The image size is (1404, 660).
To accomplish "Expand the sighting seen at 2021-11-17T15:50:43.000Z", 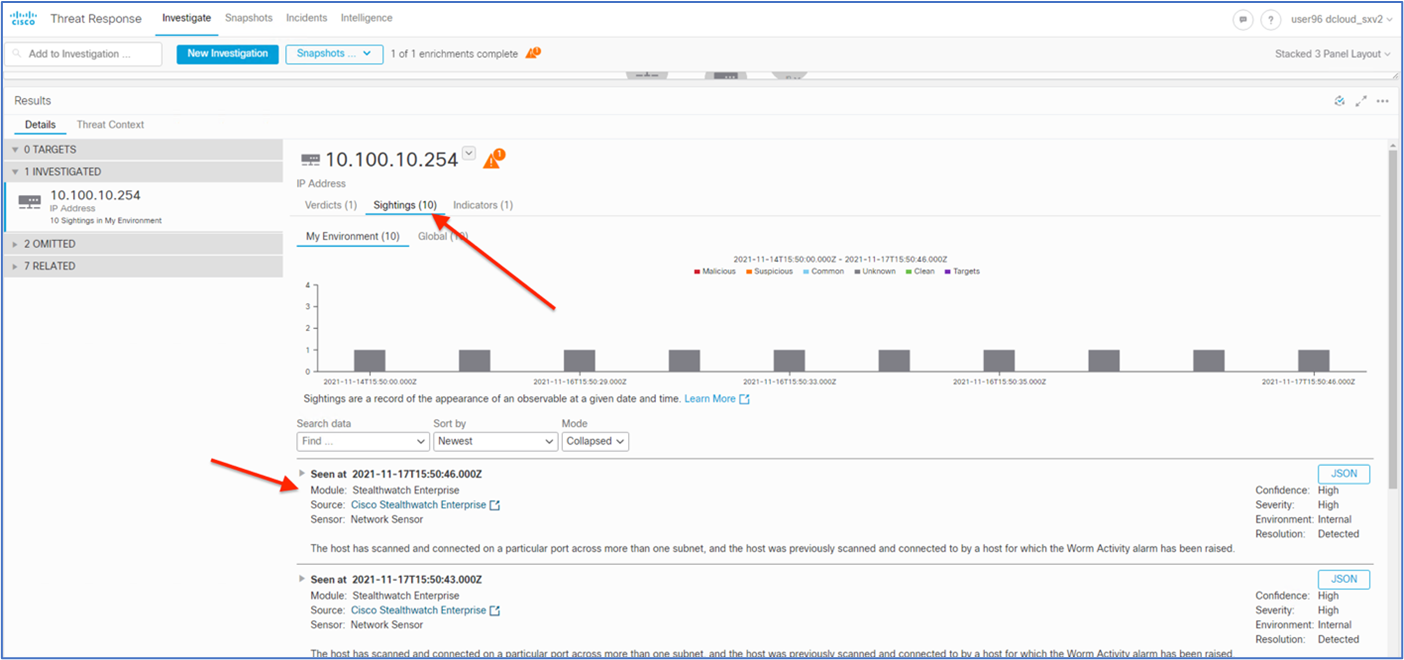I will (x=302, y=579).
